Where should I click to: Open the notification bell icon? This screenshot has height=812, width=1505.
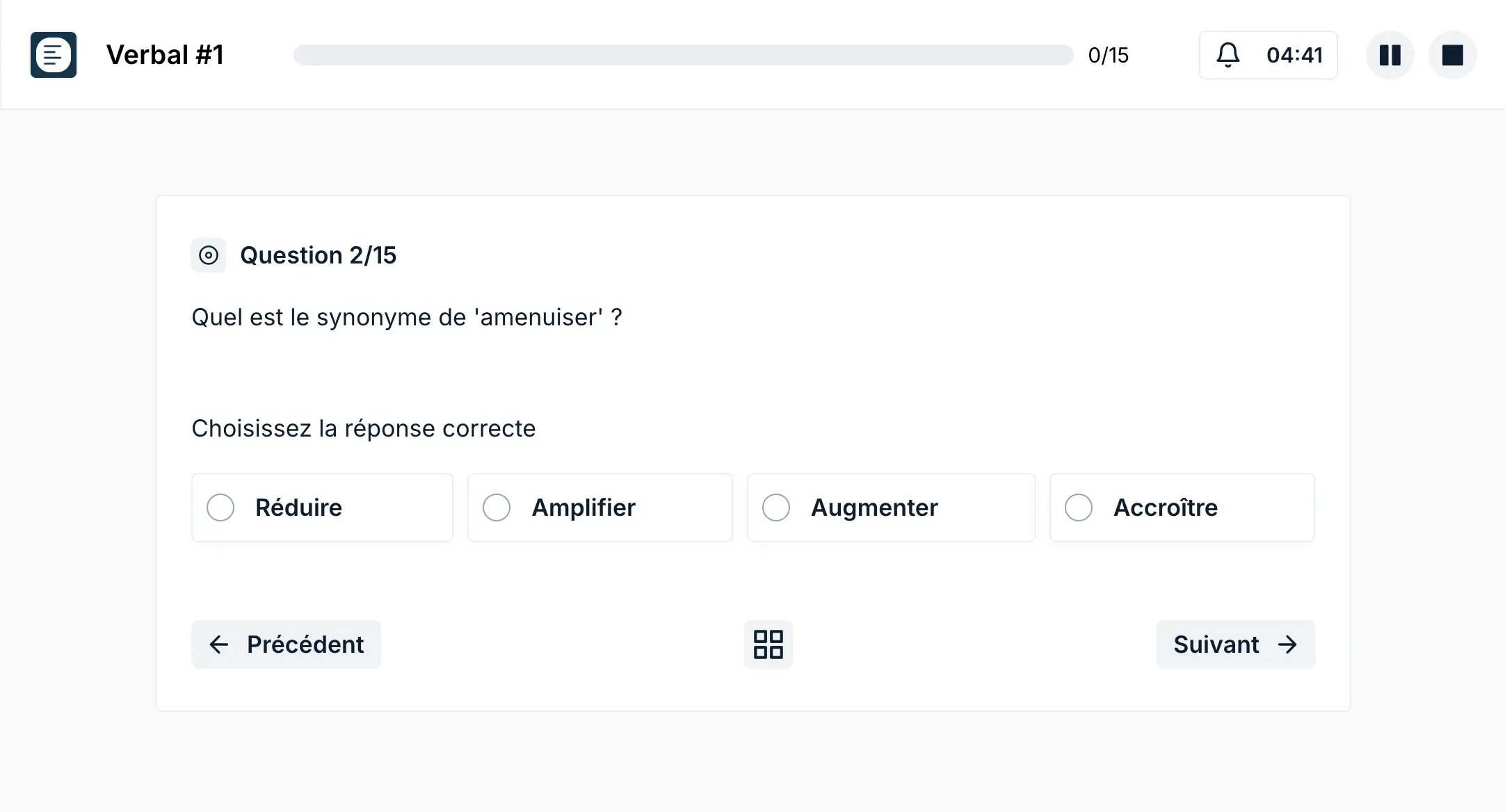click(1228, 55)
